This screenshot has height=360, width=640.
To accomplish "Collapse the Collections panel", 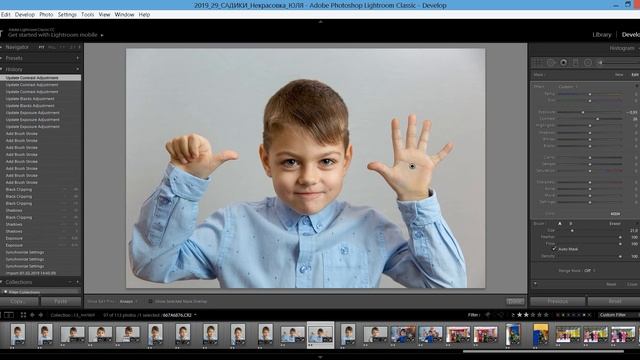I will (2, 282).
